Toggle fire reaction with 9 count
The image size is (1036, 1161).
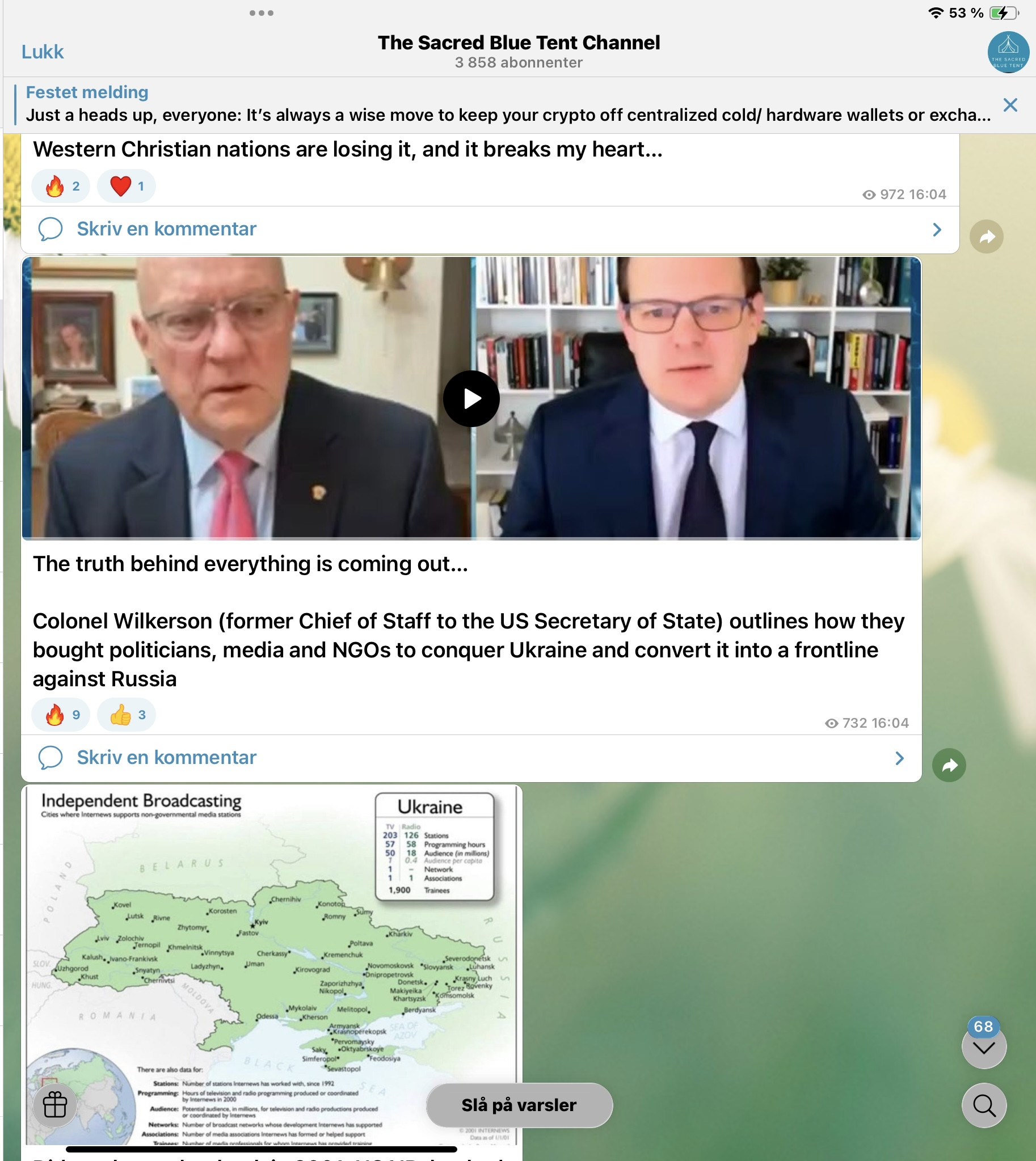(61, 715)
